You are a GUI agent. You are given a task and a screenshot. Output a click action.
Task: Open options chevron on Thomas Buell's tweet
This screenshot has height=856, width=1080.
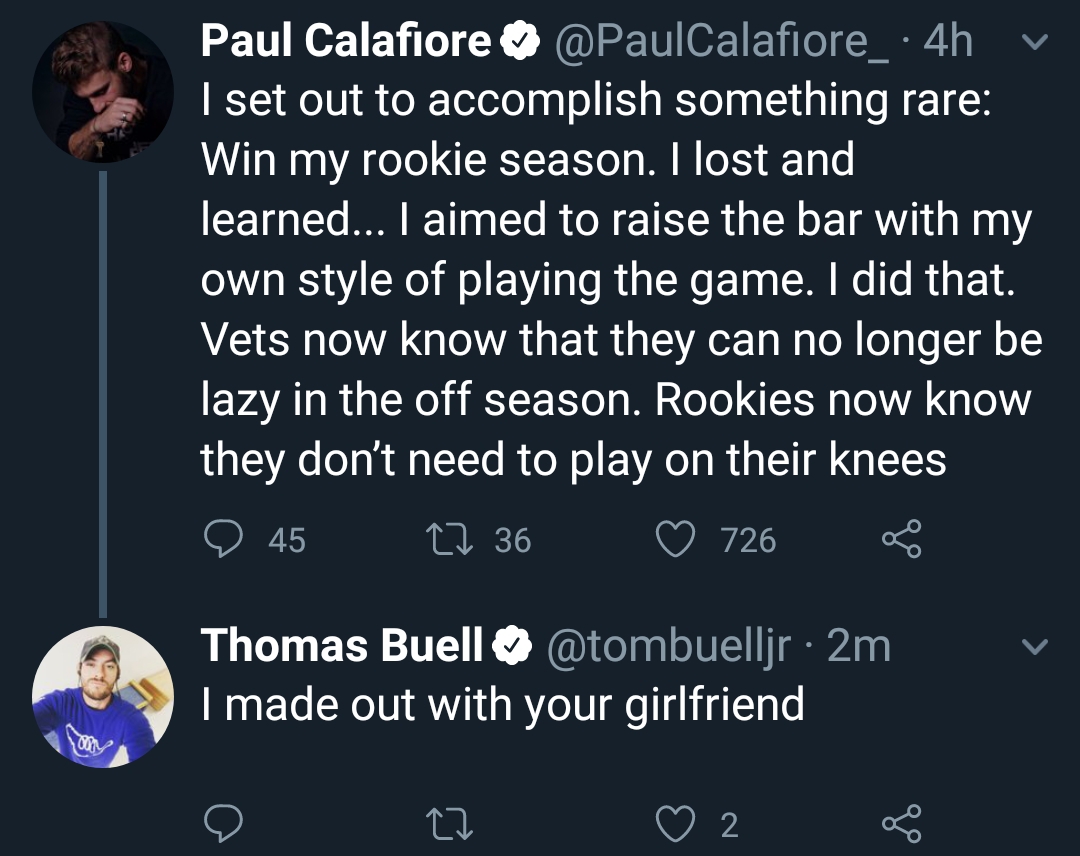coord(1034,646)
